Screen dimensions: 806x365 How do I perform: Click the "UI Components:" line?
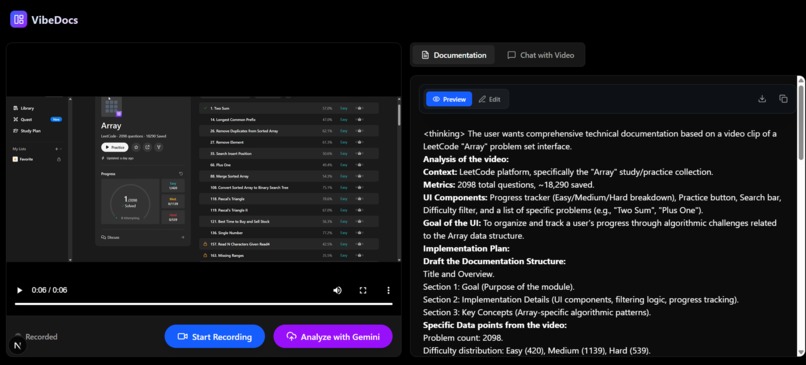click(x=602, y=204)
